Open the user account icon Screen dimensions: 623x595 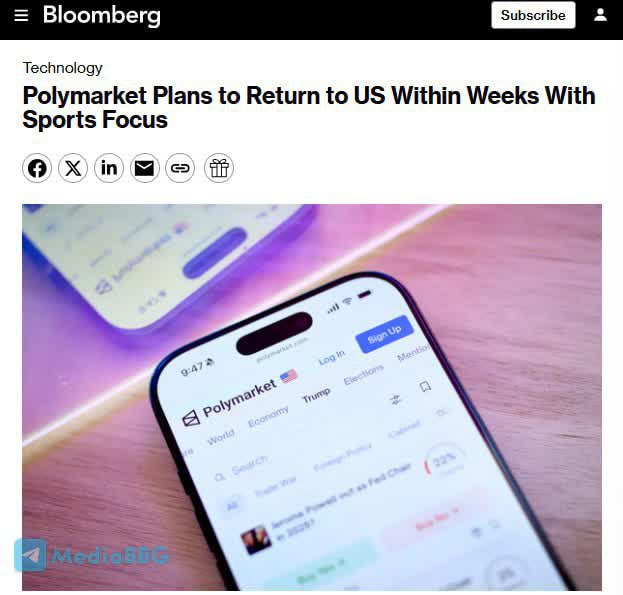coord(600,15)
